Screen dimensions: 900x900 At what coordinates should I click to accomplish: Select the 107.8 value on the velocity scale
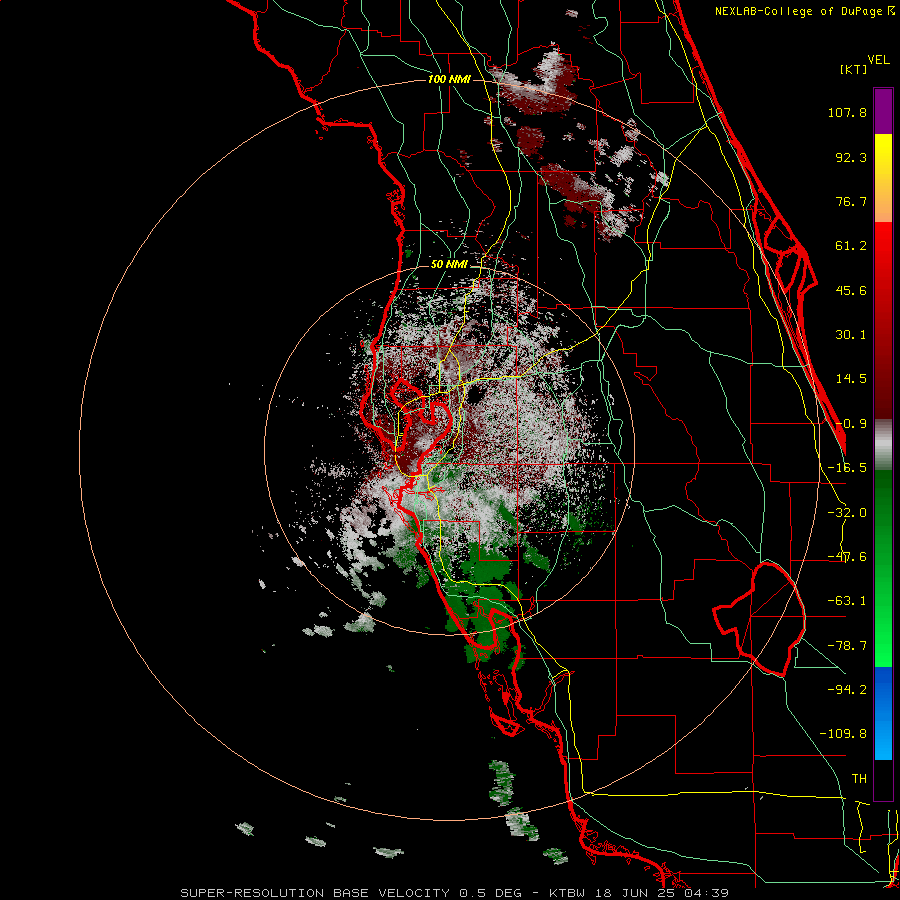pyautogui.click(x=847, y=112)
